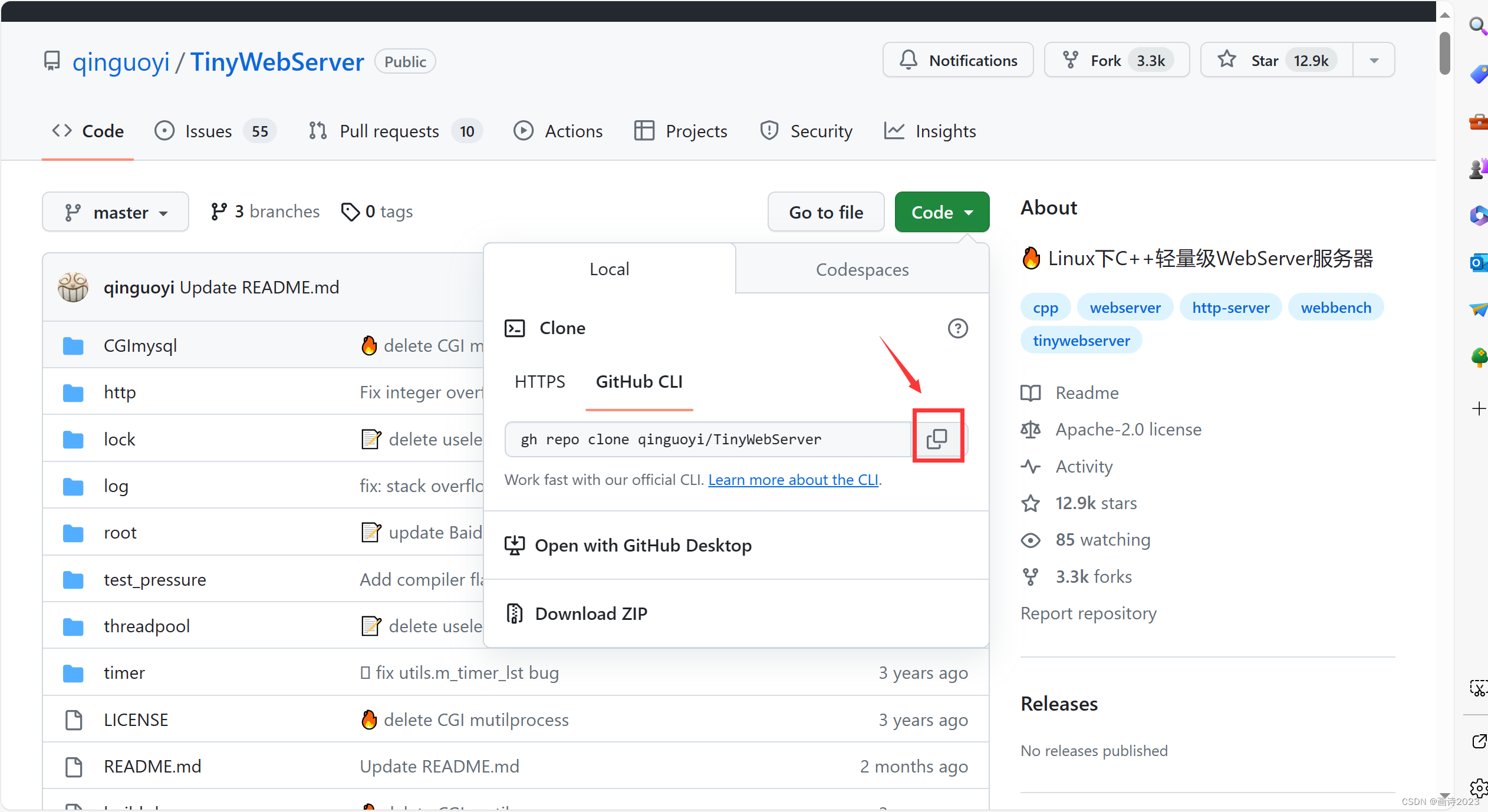Open the timer folder

coord(124,673)
